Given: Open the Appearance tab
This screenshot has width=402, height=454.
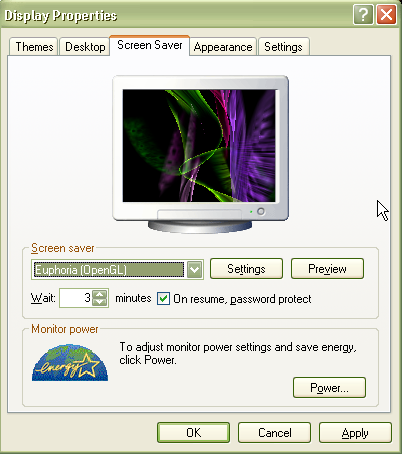Looking at the screenshot, I should [x=223, y=47].
